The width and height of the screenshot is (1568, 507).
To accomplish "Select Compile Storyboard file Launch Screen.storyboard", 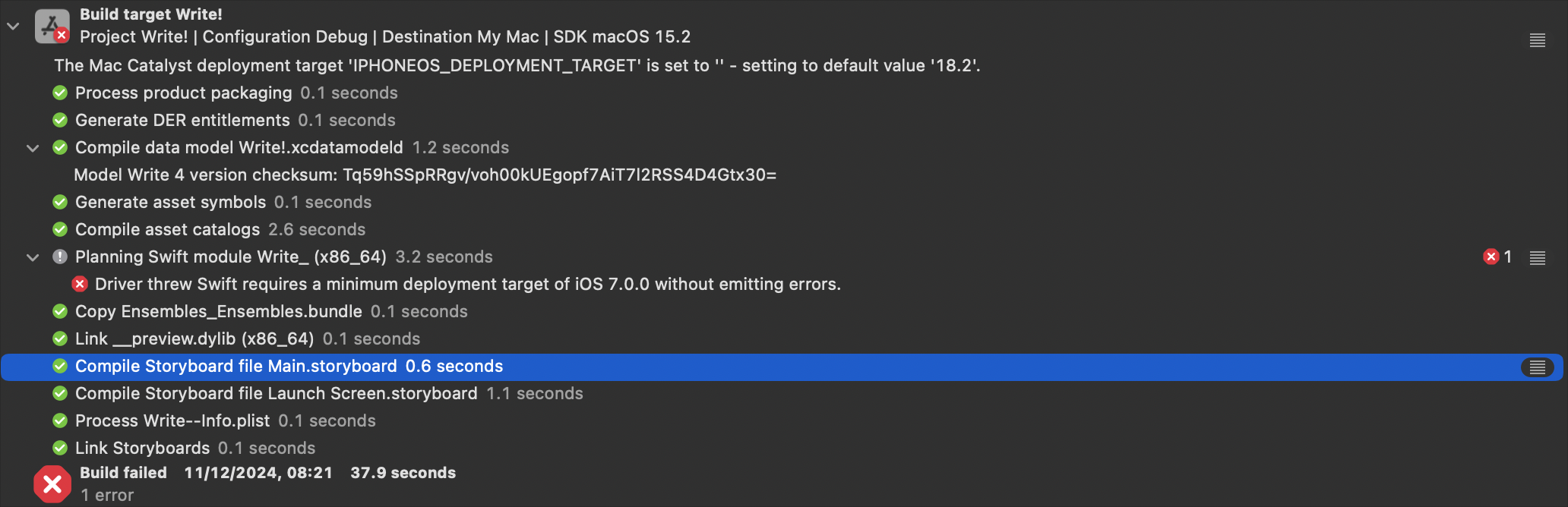I will click(784, 393).
